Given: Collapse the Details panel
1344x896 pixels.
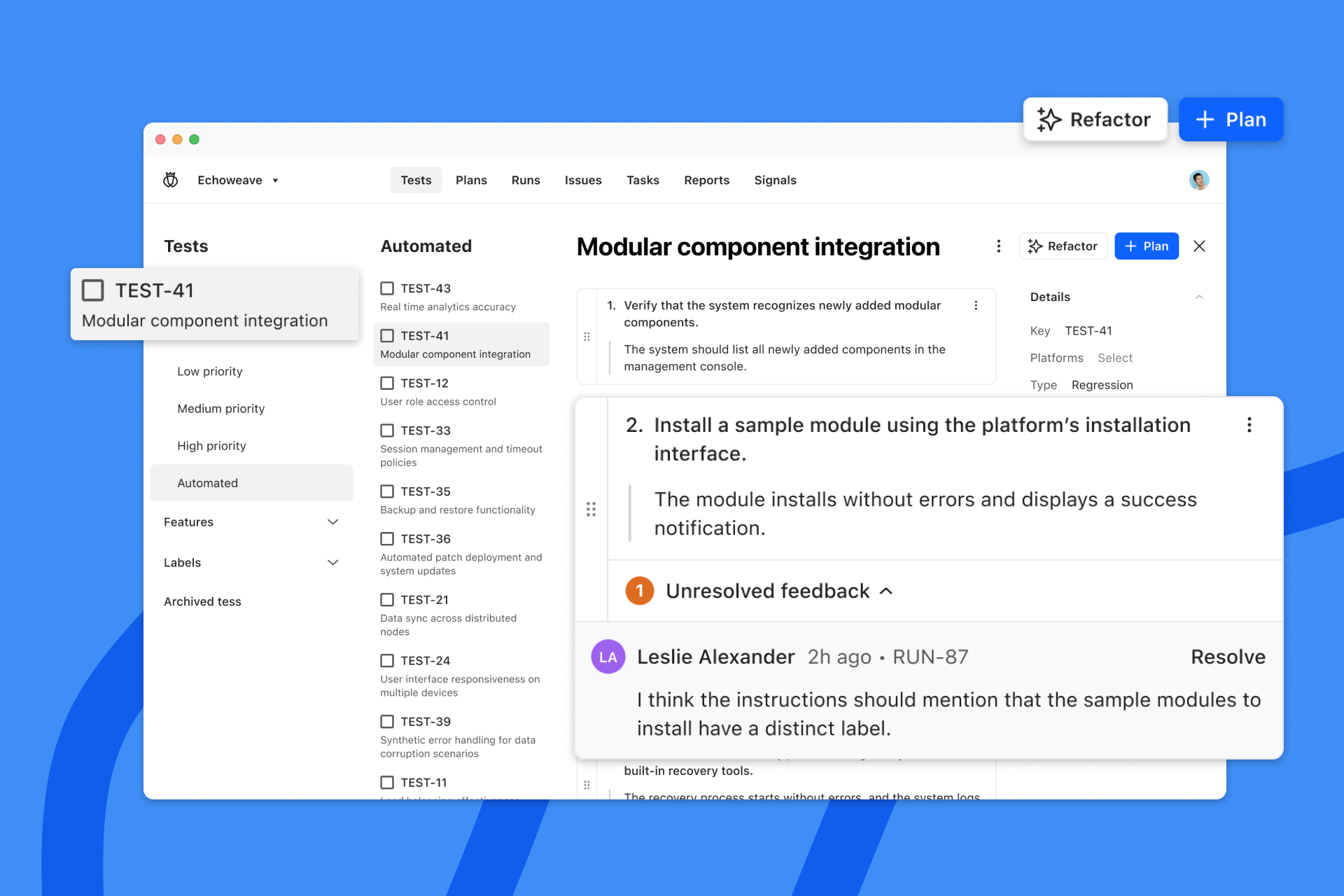Looking at the screenshot, I should pyautogui.click(x=1200, y=296).
